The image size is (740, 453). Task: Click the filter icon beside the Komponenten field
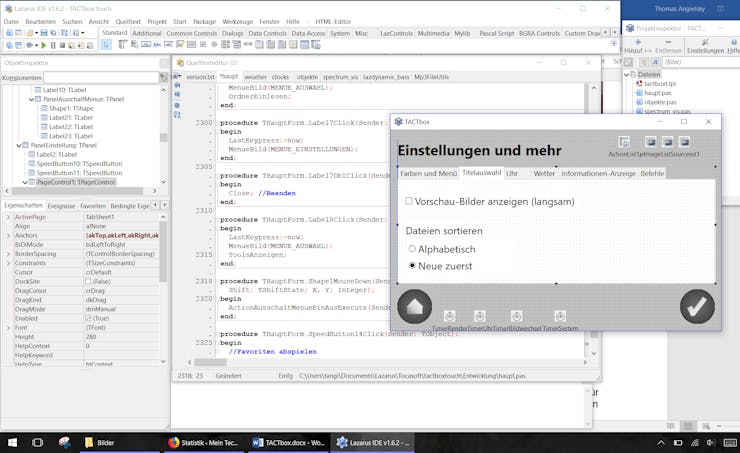(x=163, y=77)
